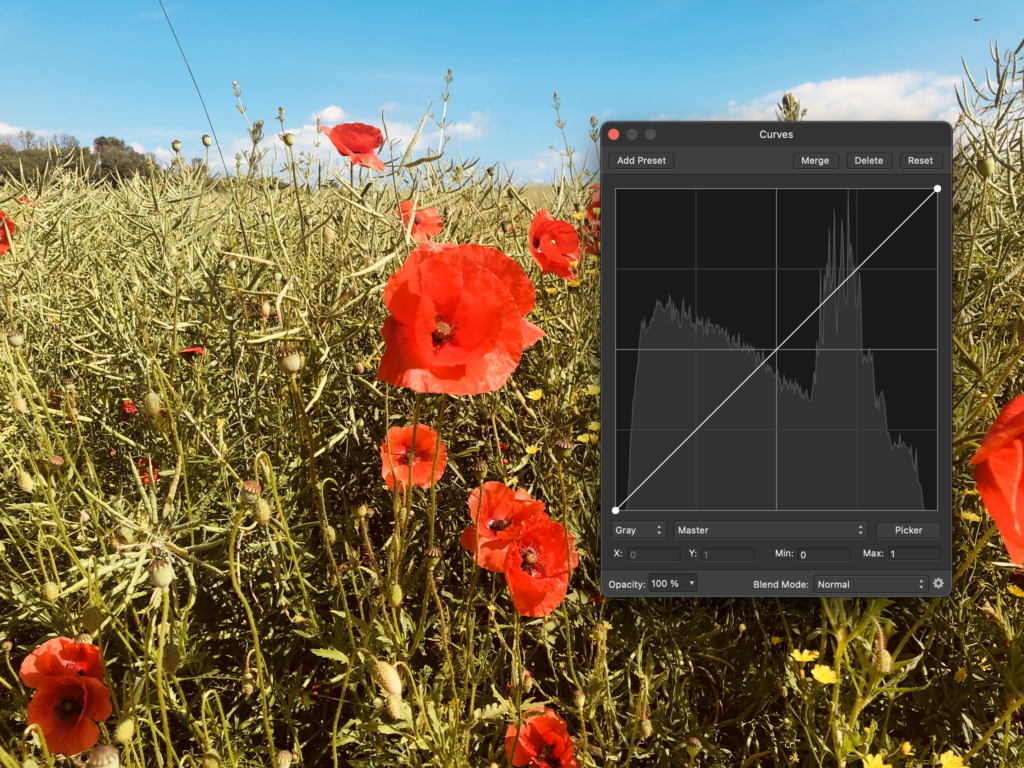Activate the Picker button
1024x768 pixels.
pos(908,530)
